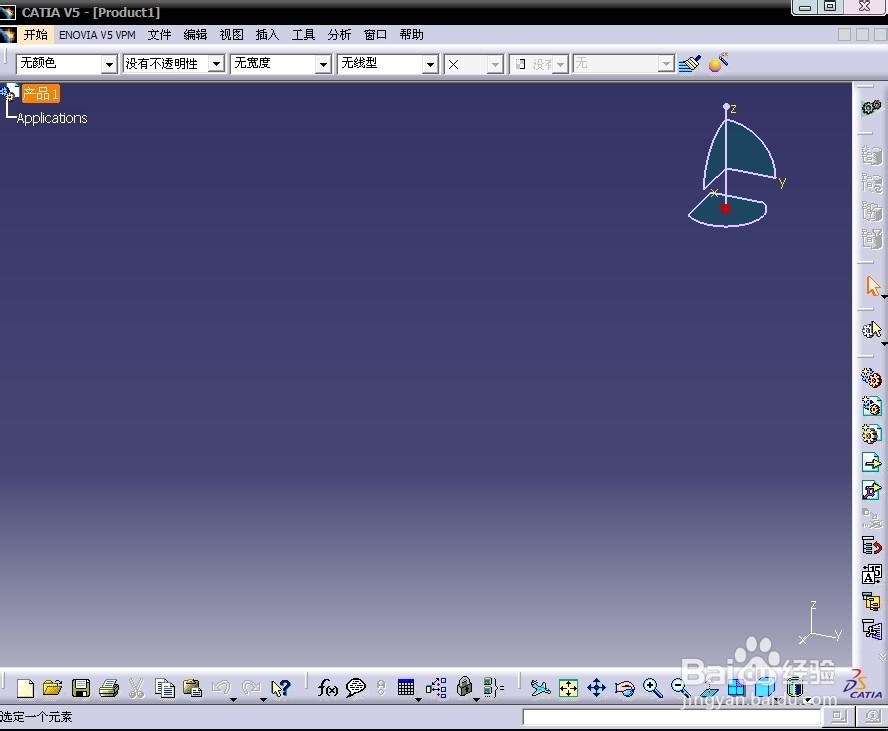Open the 分析 (Analyze) menu
888x731 pixels.
pos(339,35)
